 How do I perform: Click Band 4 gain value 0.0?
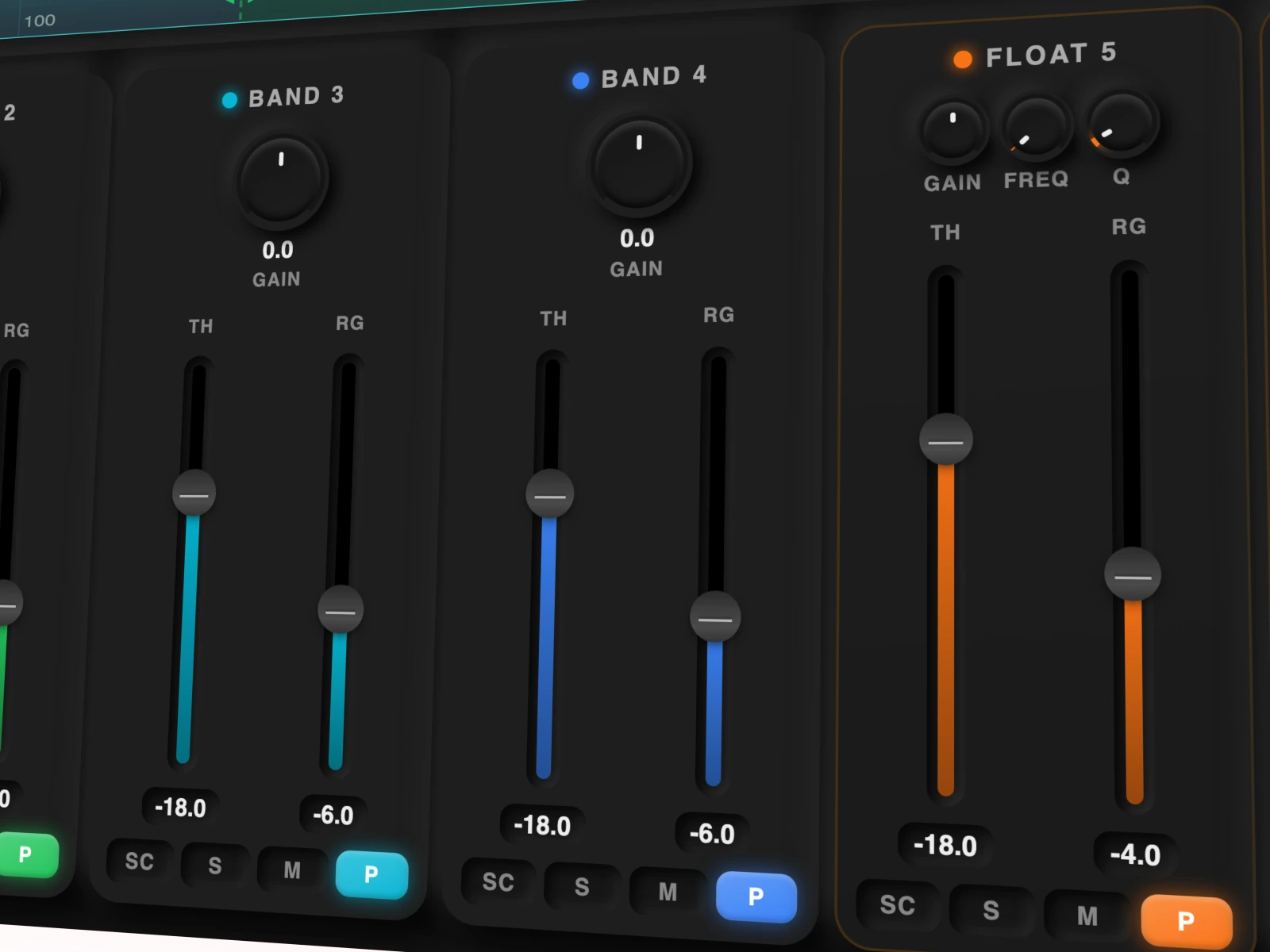pos(637,238)
